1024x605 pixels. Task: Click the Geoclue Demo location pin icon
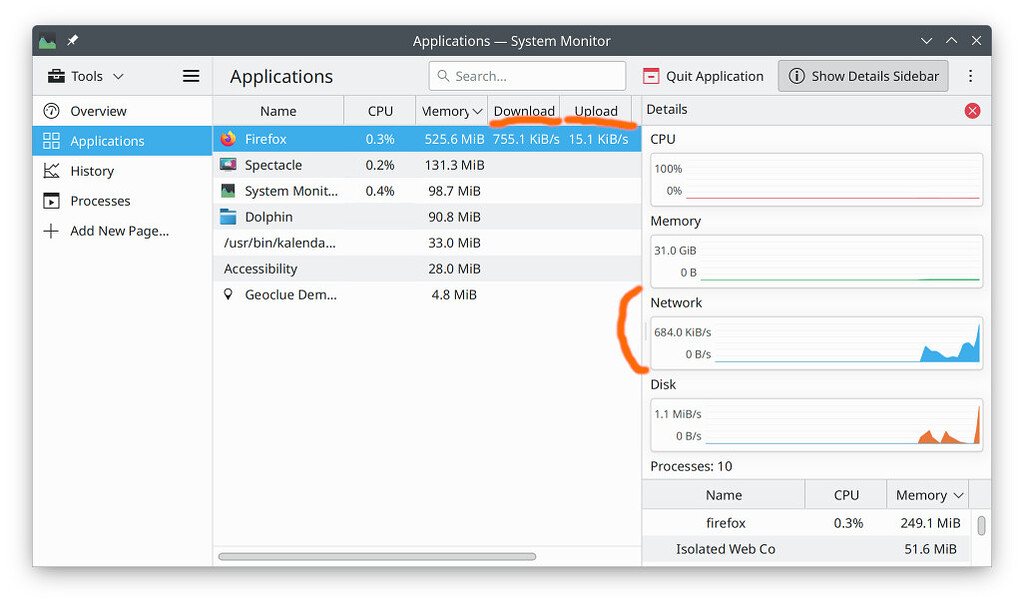click(226, 294)
